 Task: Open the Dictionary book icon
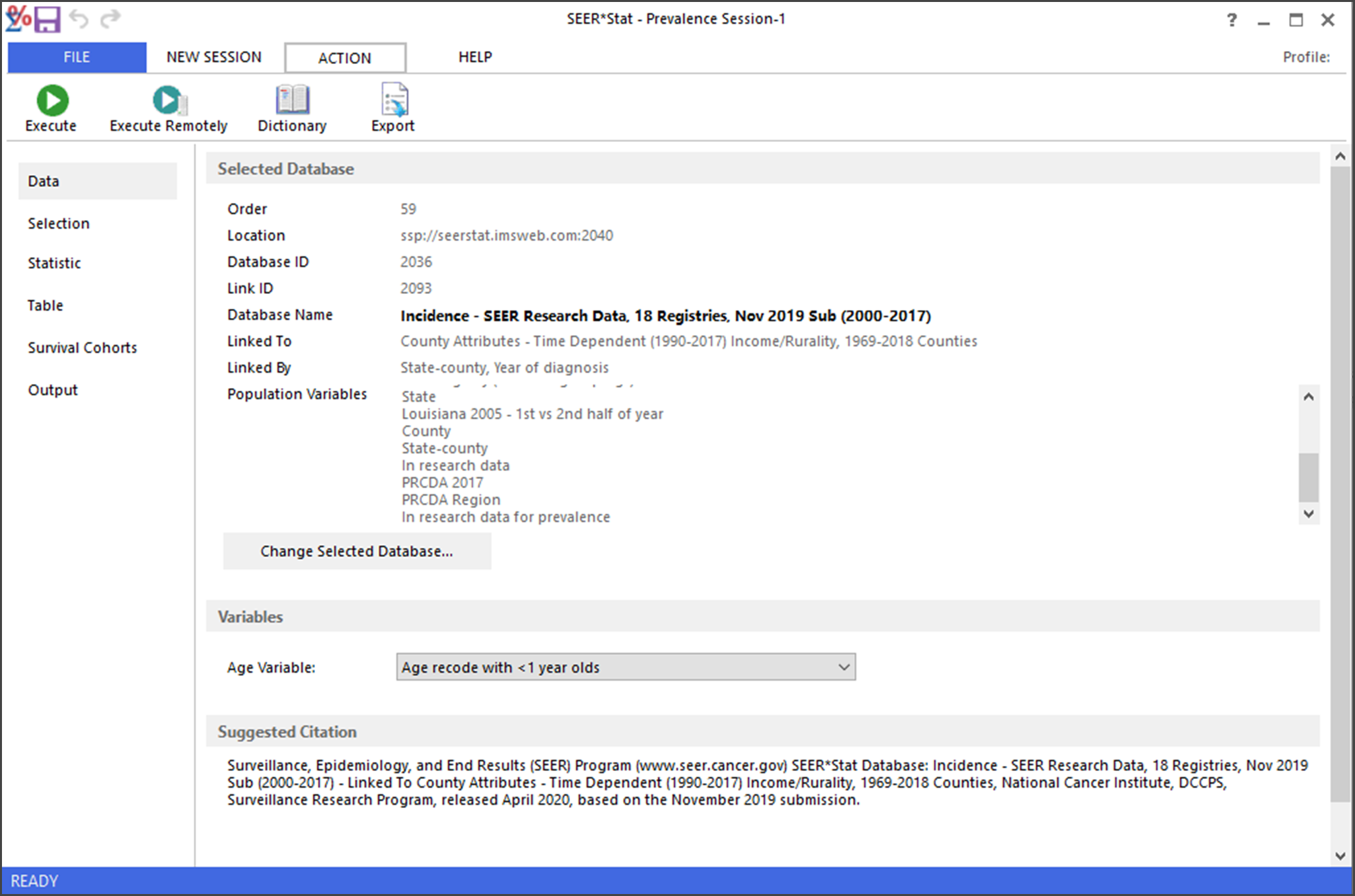tap(292, 100)
